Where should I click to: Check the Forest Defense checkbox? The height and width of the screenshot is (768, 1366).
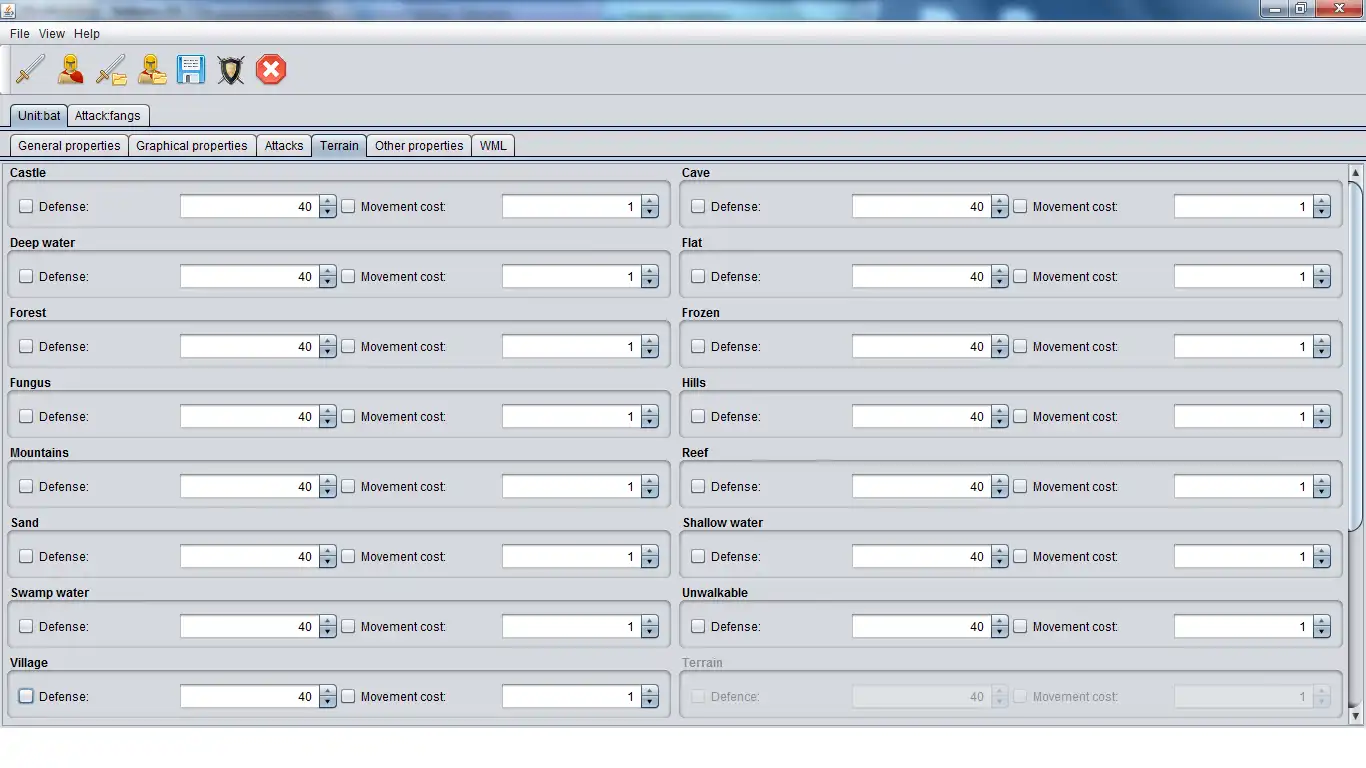(x=26, y=347)
